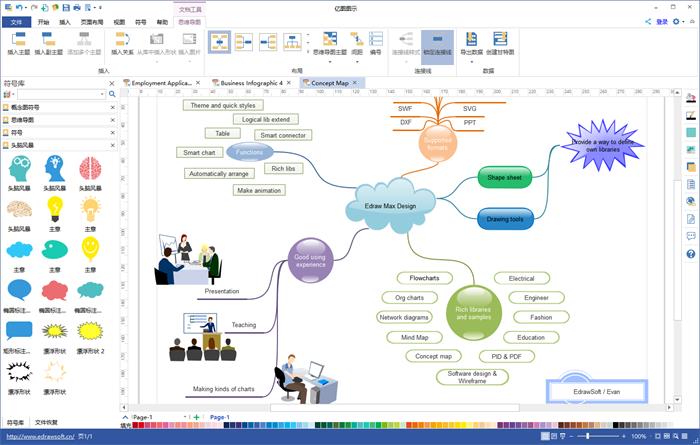Pick the red swatch in color palette bar

137,426
